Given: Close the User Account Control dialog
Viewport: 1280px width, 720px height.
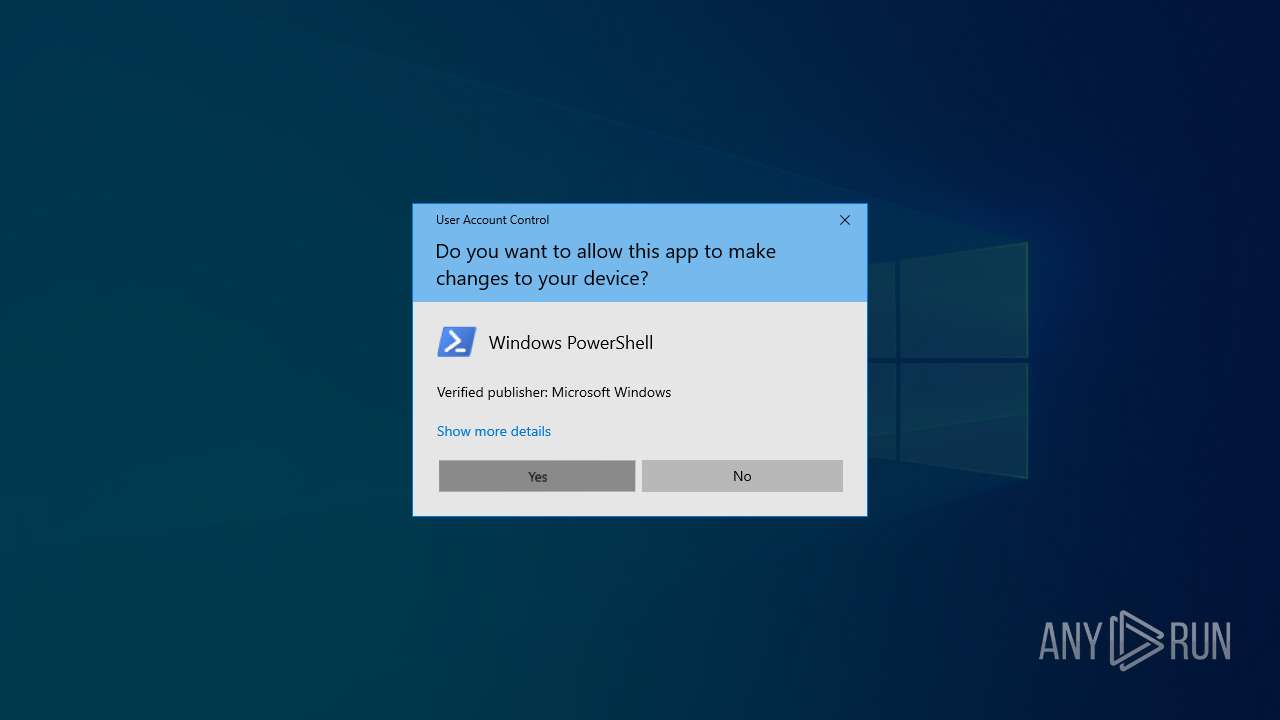Looking at the screenshot, I should click(x=845, y=220).
